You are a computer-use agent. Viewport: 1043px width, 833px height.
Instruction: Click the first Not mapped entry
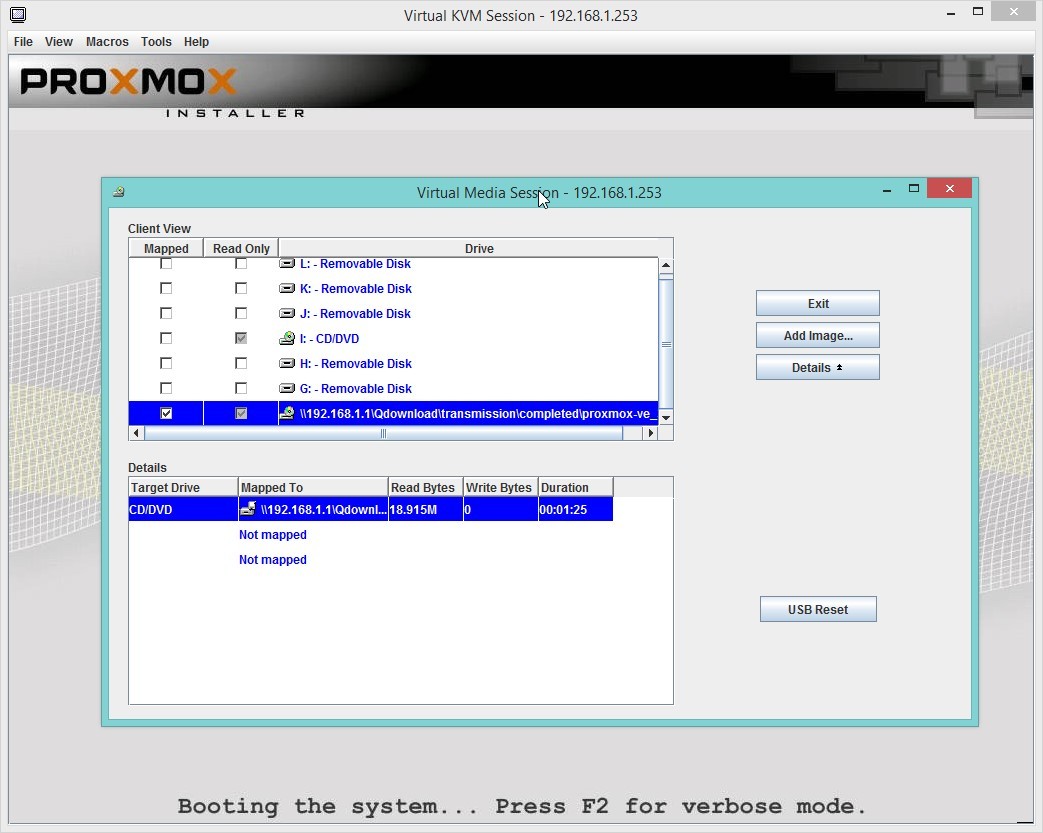tap(273, 534)
